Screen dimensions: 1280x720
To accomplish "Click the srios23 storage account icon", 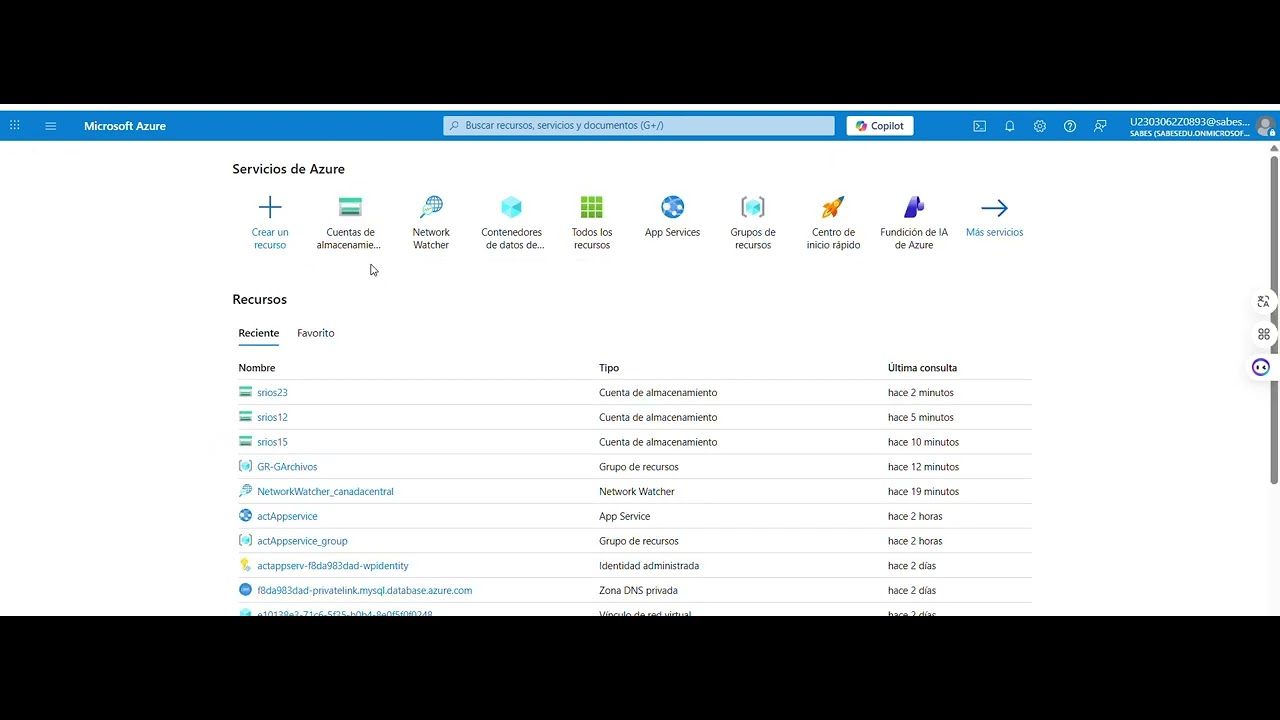I will click(245, 392).
